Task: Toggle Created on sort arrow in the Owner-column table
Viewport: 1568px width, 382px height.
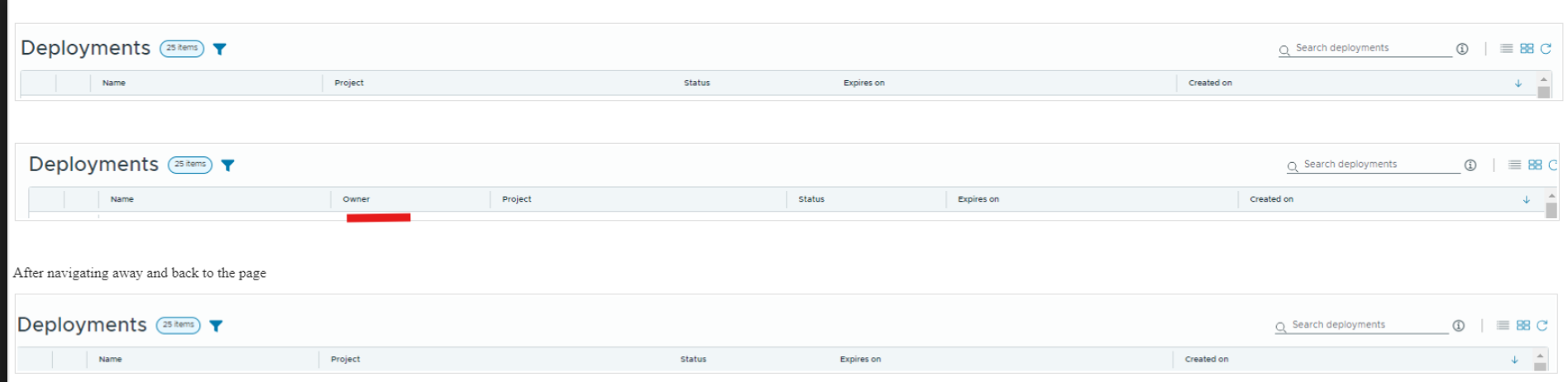Action: [x=1527, y=200]
